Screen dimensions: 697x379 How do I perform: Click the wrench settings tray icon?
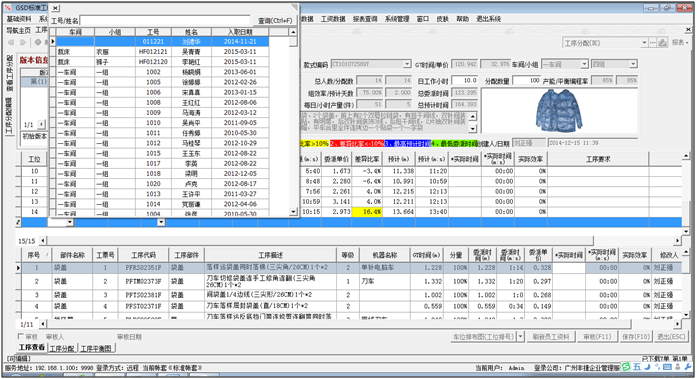click(688, 367)
